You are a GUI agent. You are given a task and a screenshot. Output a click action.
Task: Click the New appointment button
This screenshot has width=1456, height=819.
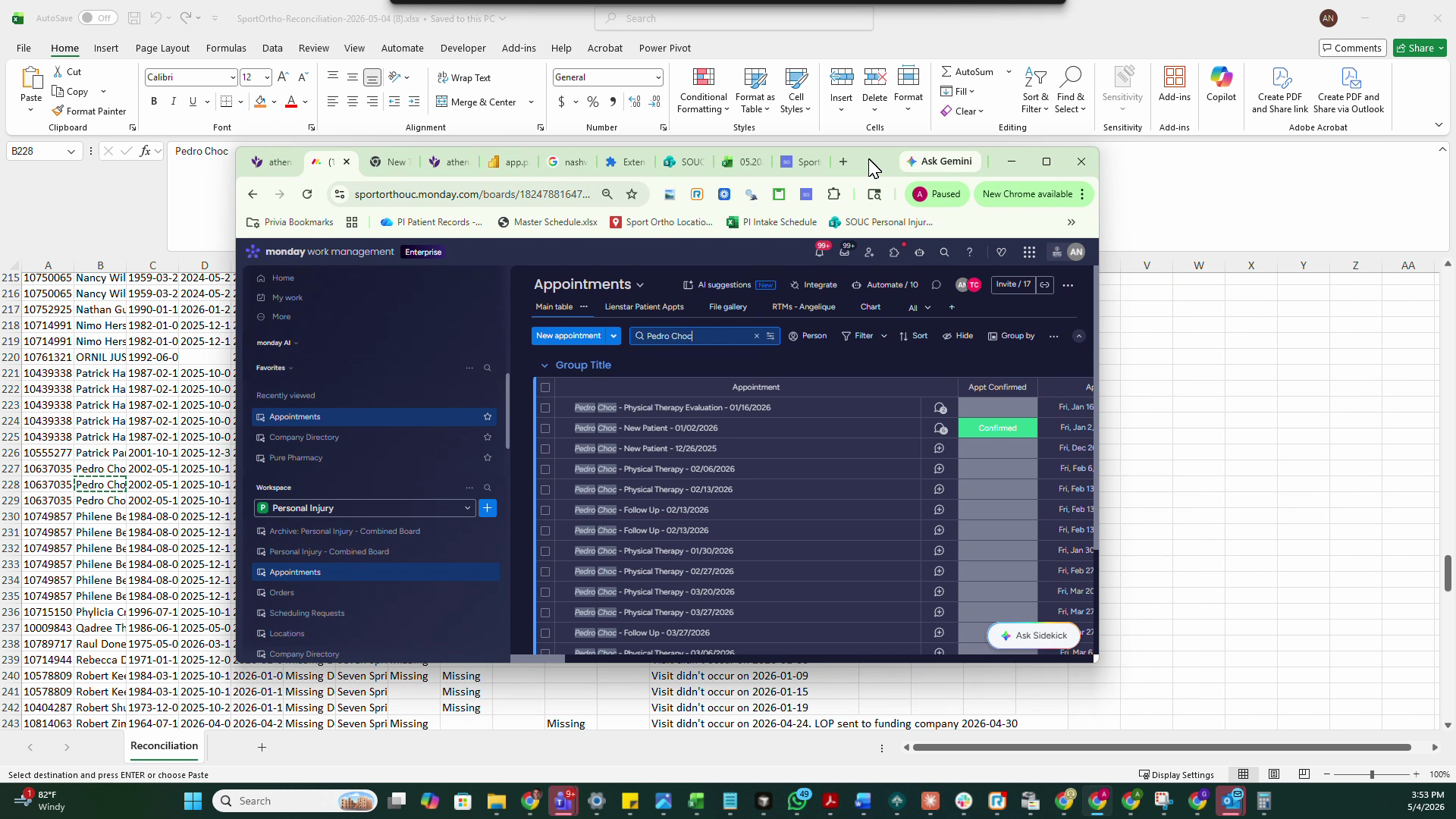[568, 336]
